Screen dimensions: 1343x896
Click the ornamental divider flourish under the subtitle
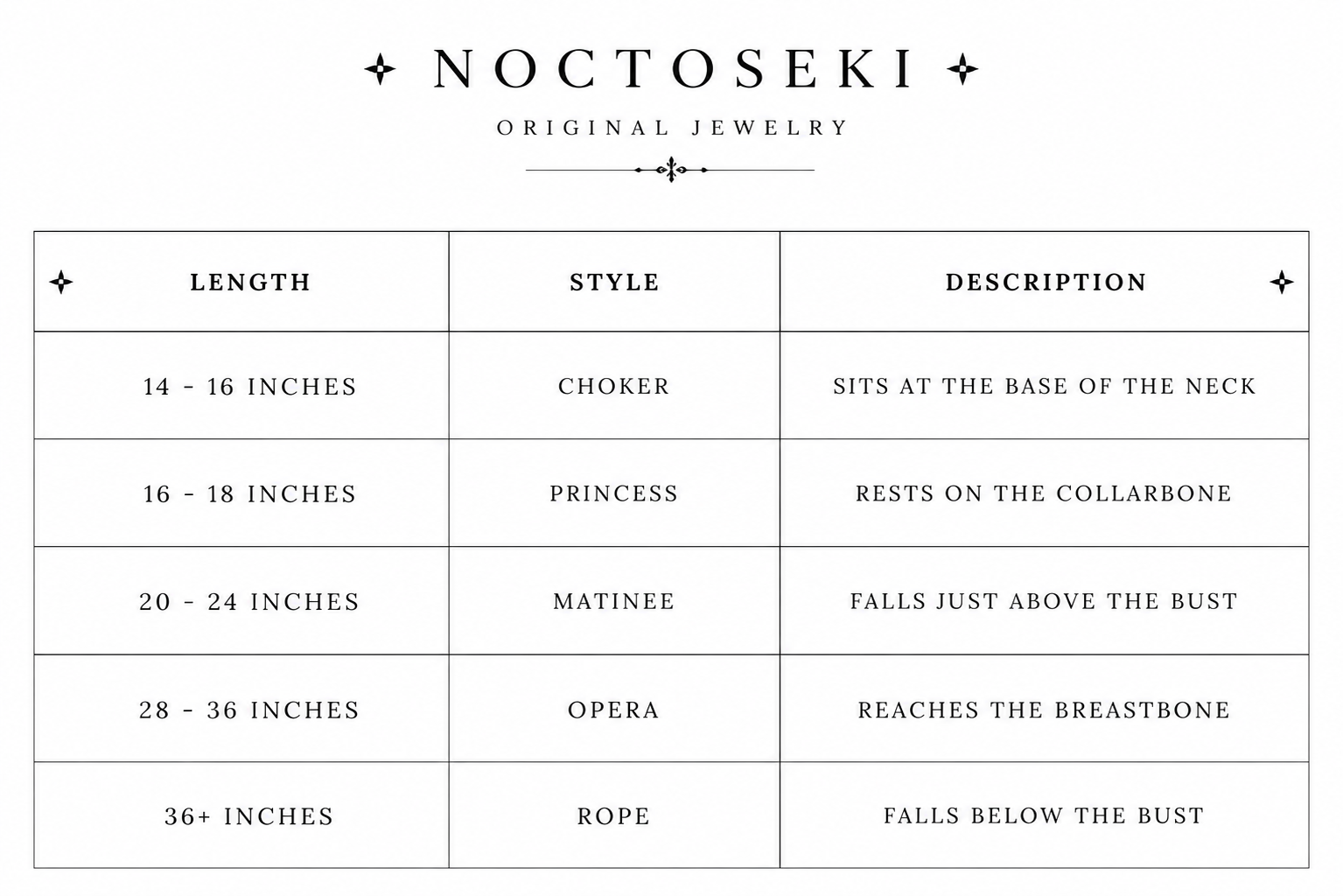point(670,170)
